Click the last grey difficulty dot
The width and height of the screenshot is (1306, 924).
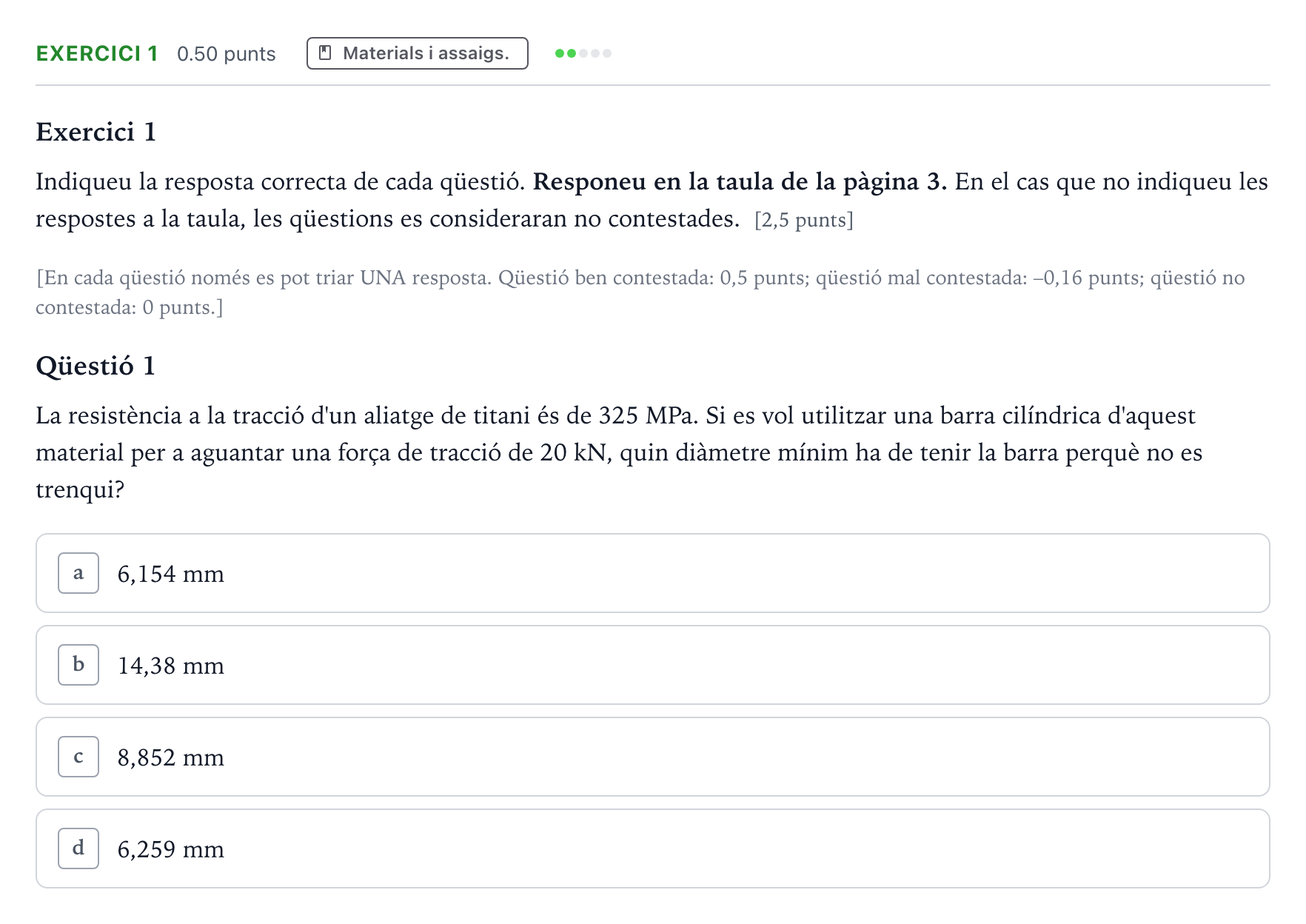[x=607, y=53]
